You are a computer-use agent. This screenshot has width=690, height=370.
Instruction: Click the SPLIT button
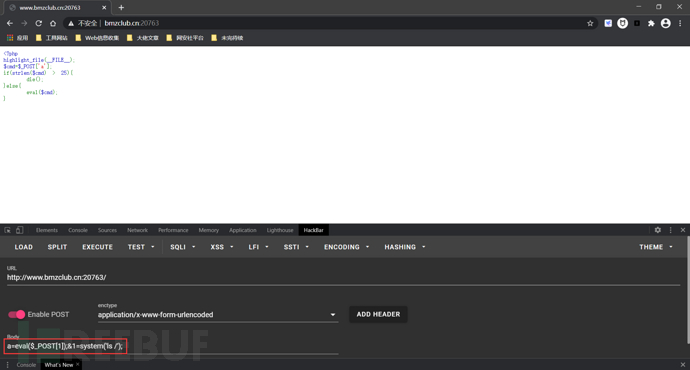[x=57, y=247]
